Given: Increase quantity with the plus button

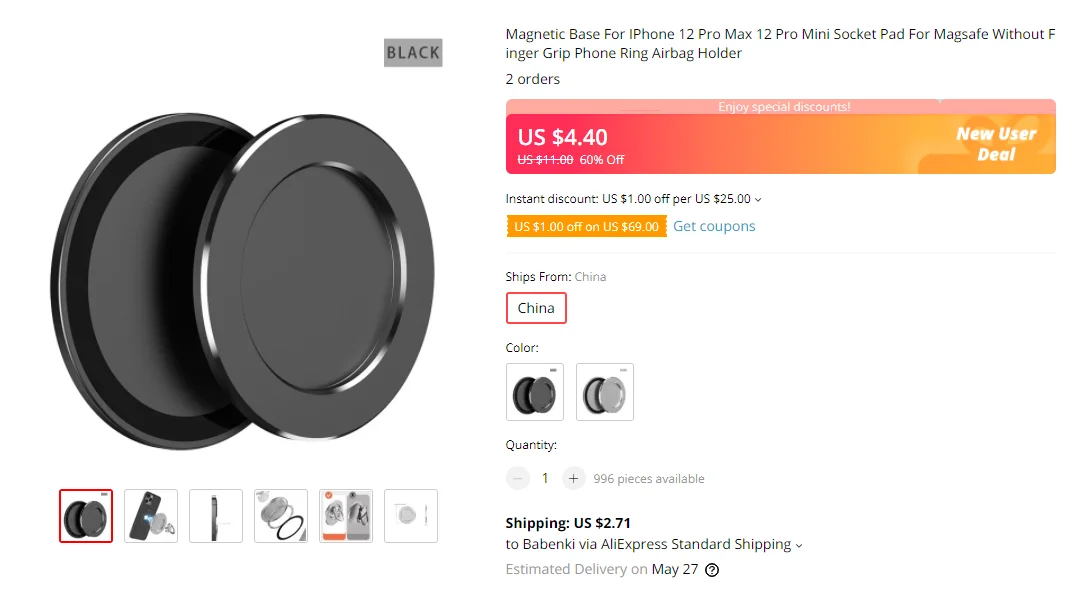Looking at the screenshot, I should 573,479.
